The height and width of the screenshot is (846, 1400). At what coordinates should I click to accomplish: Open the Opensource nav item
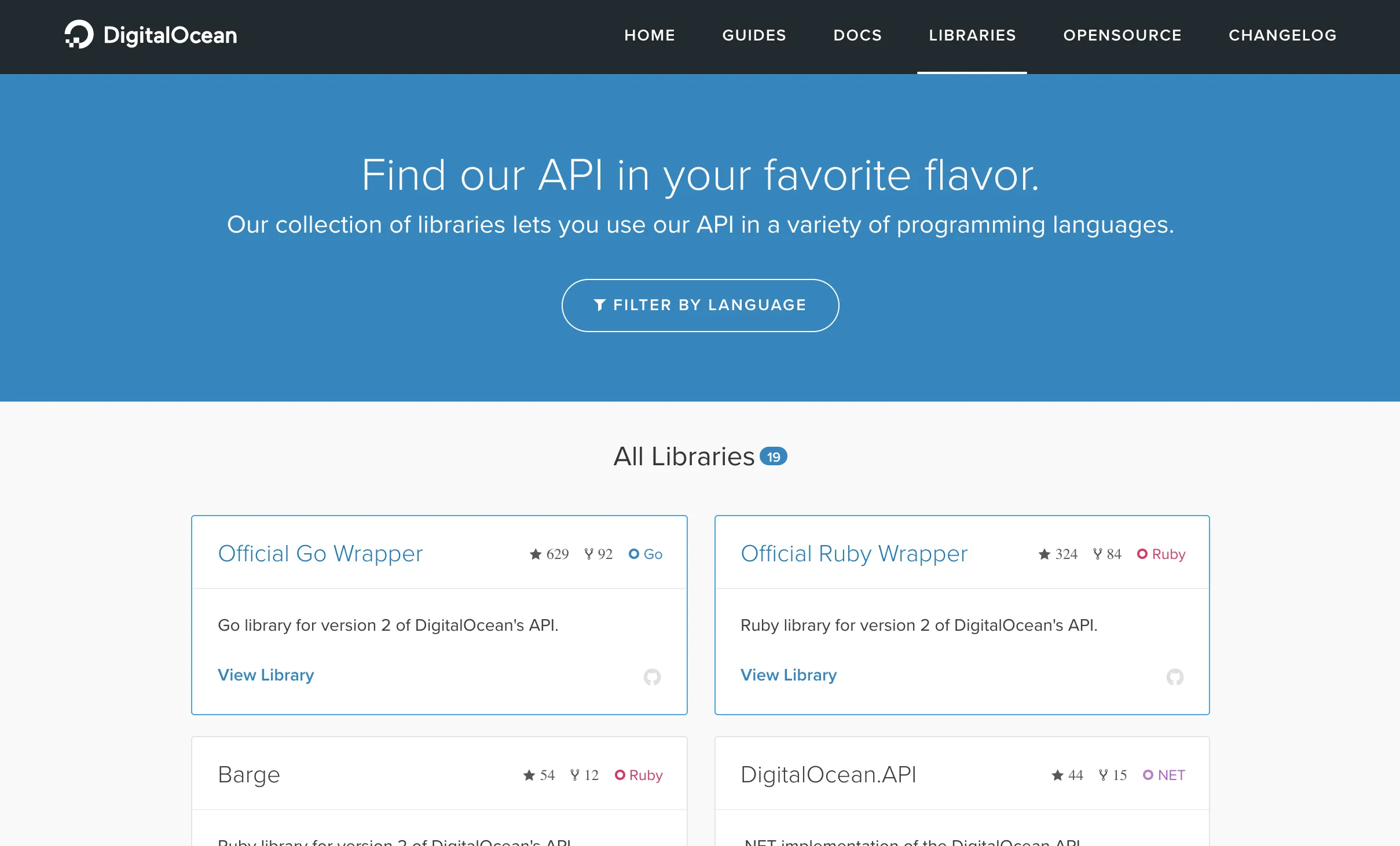(x=1122, y=35)
